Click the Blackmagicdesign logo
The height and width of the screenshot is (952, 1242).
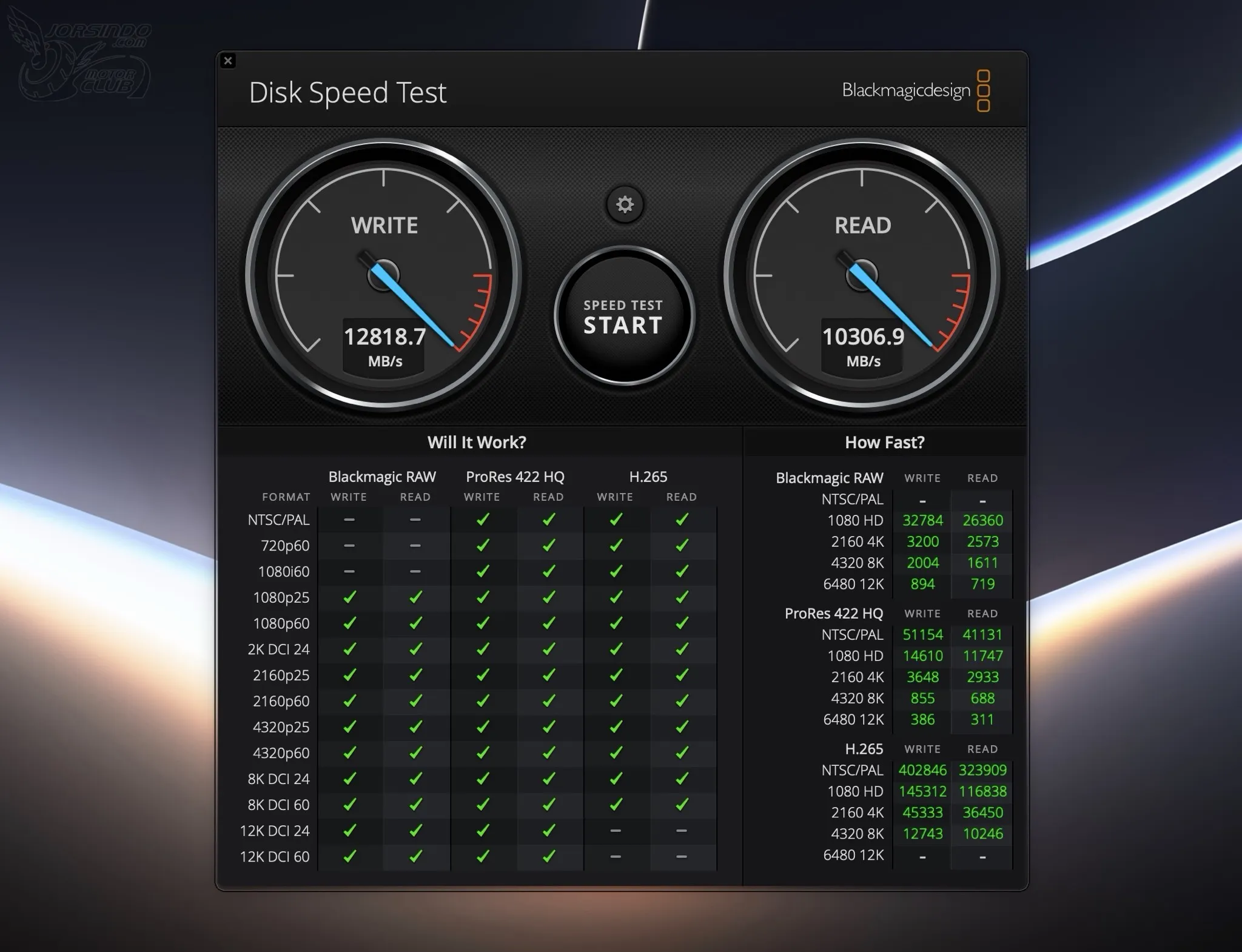(916, 90)
